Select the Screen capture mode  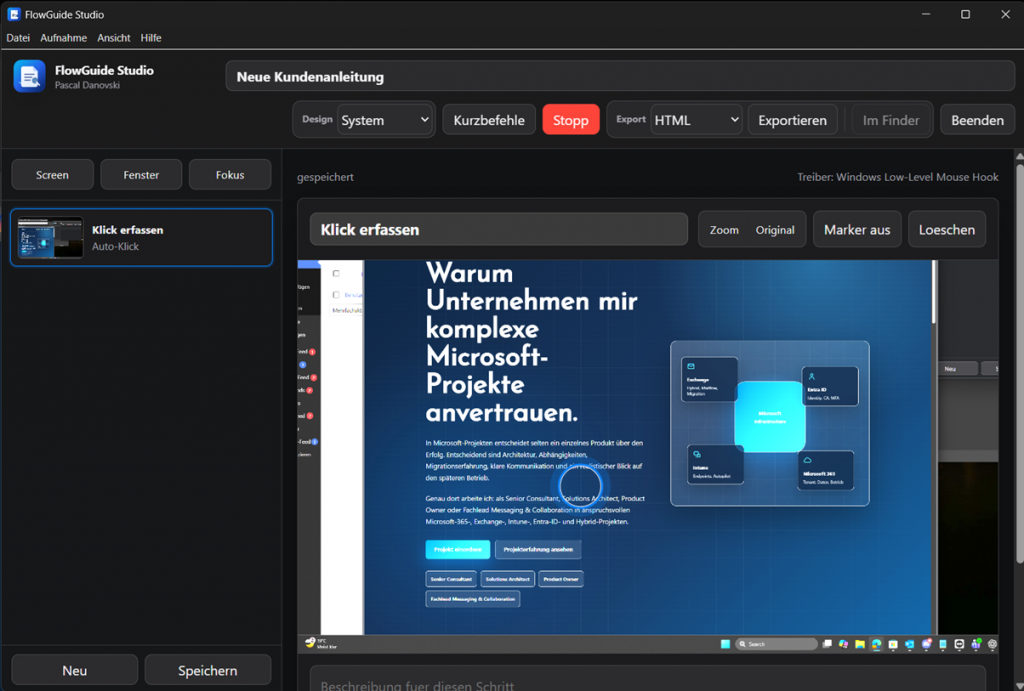[52, 175]
